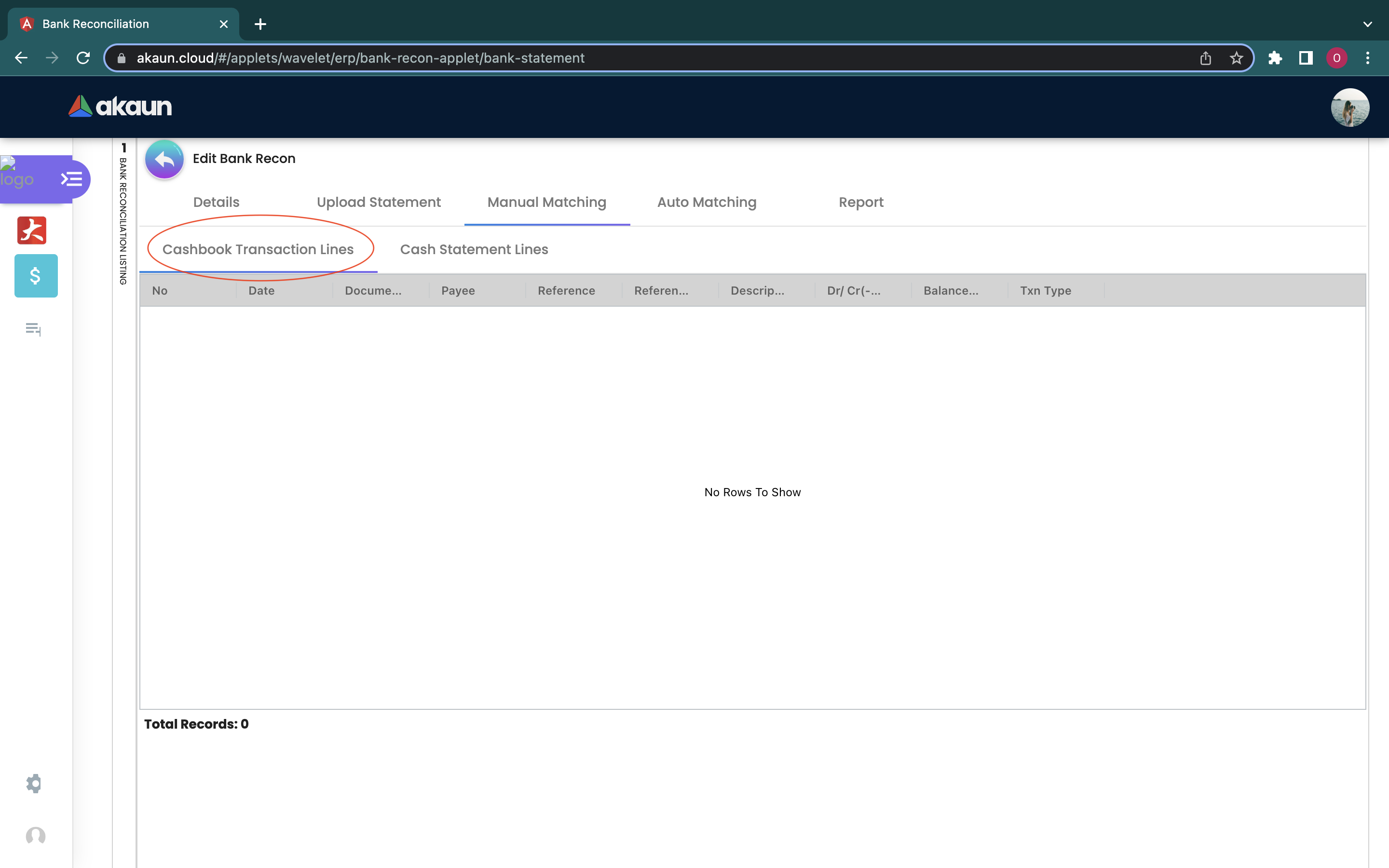
Task: Open the Chrome three-dot menu
Action: (x=1367, y=58)
